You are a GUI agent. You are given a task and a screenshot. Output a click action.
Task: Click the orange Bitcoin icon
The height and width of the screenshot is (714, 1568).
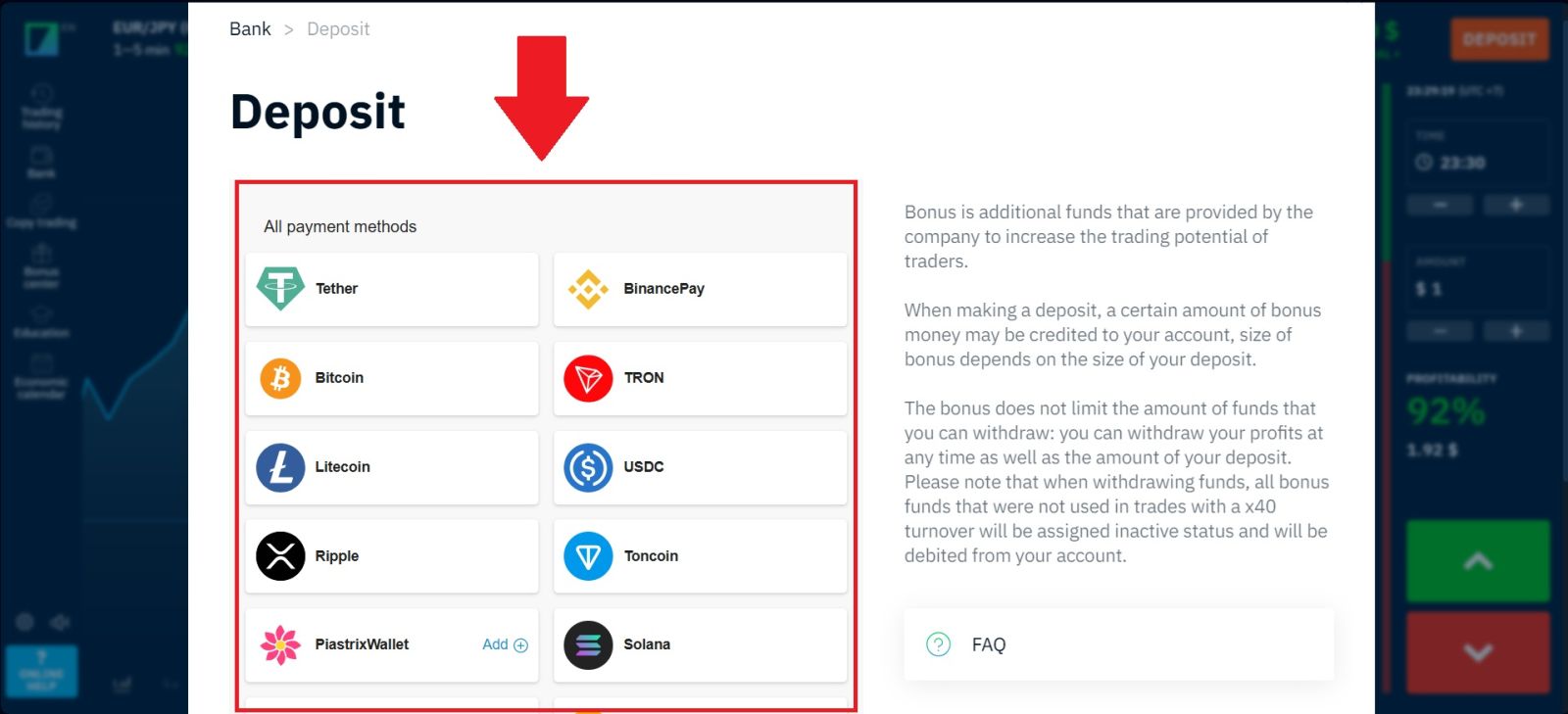tap(280, 378)
